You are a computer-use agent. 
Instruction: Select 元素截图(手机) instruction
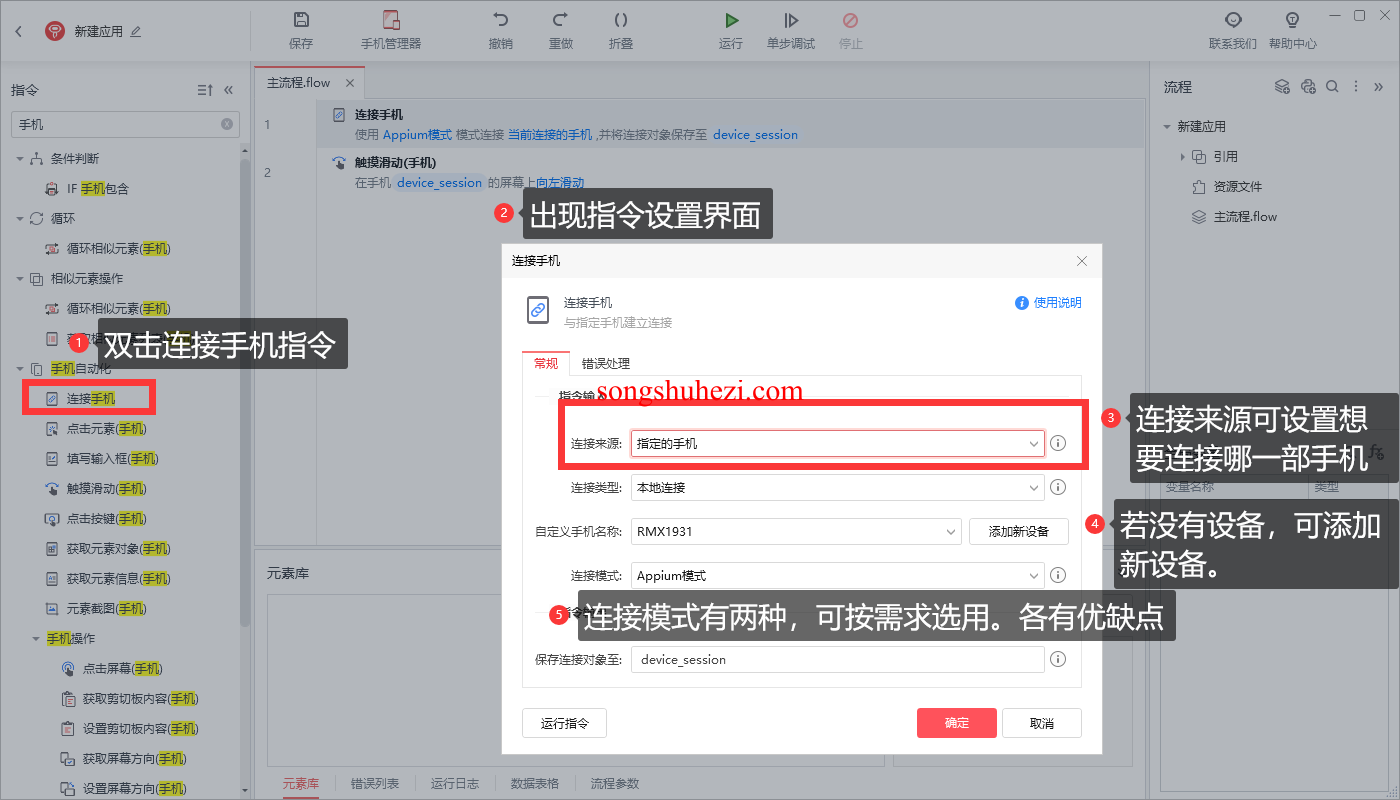click(x=107, y=608)
